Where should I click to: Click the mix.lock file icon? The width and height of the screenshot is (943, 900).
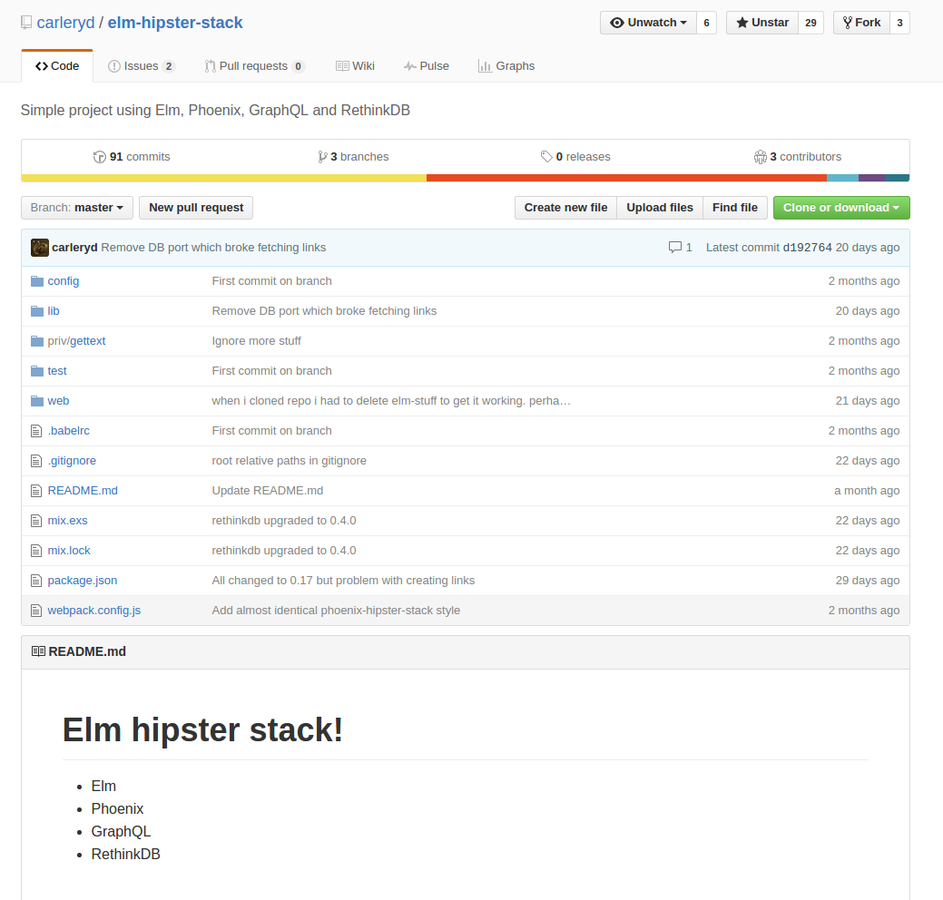(x=37, y=551)
